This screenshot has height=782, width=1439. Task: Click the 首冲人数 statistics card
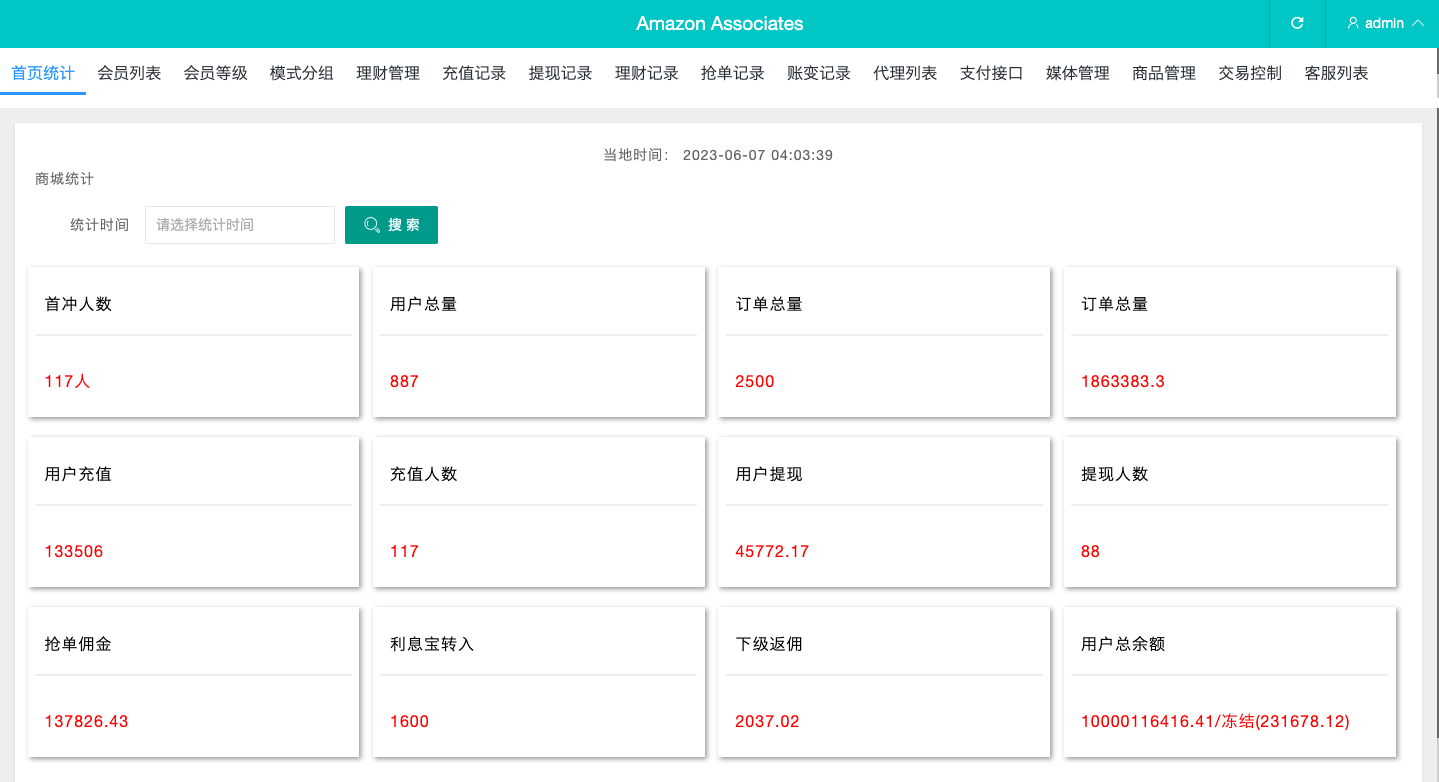[x=193, y=342]
